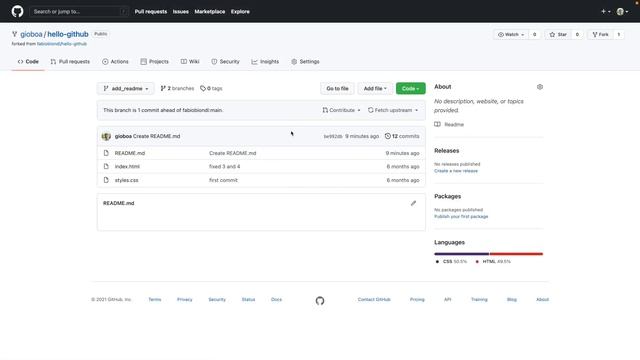Click the file icon beside index.html
640x360 pixels.
click(106, 167)
